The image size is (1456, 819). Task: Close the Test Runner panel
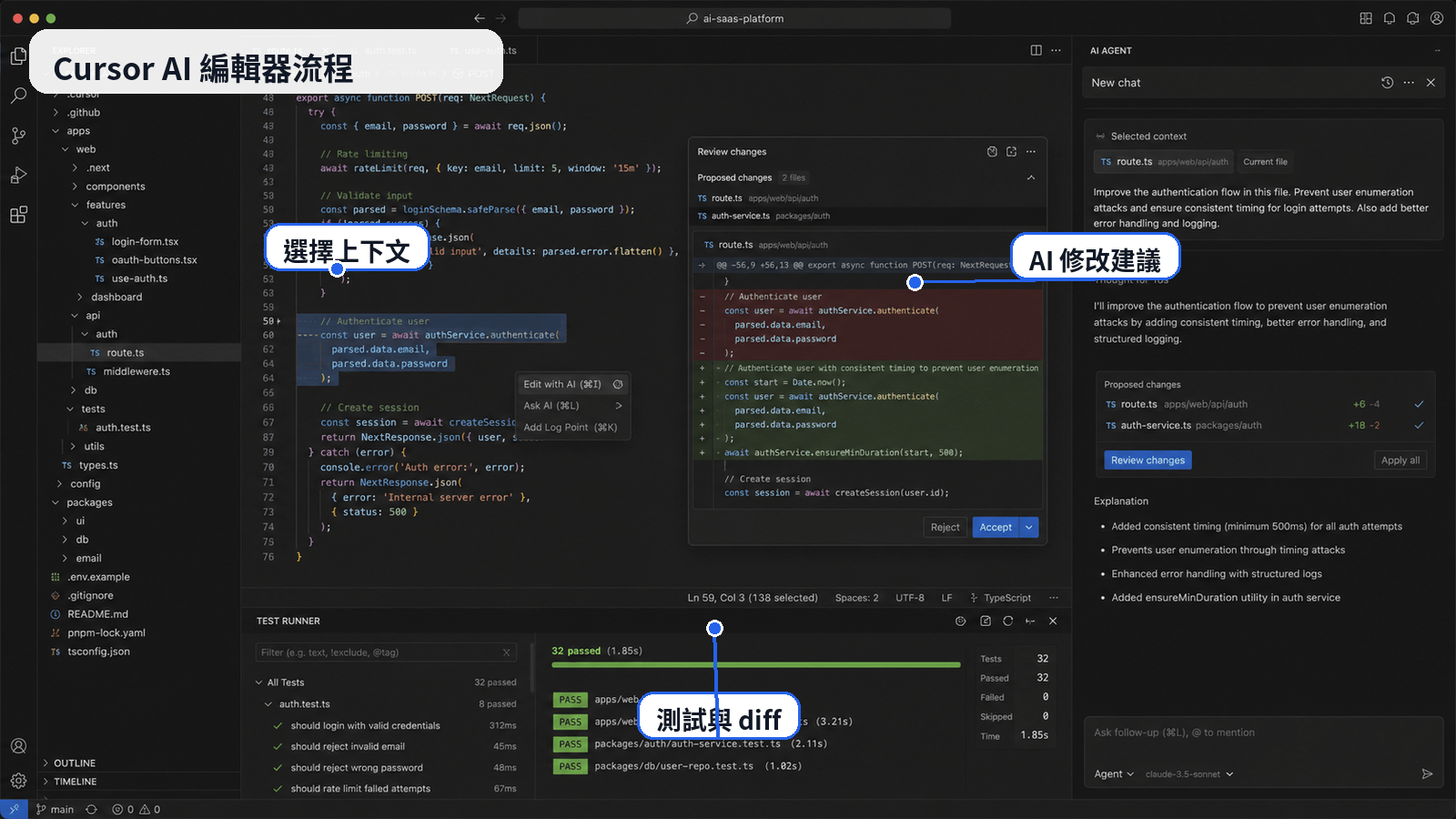point(1053,621)
